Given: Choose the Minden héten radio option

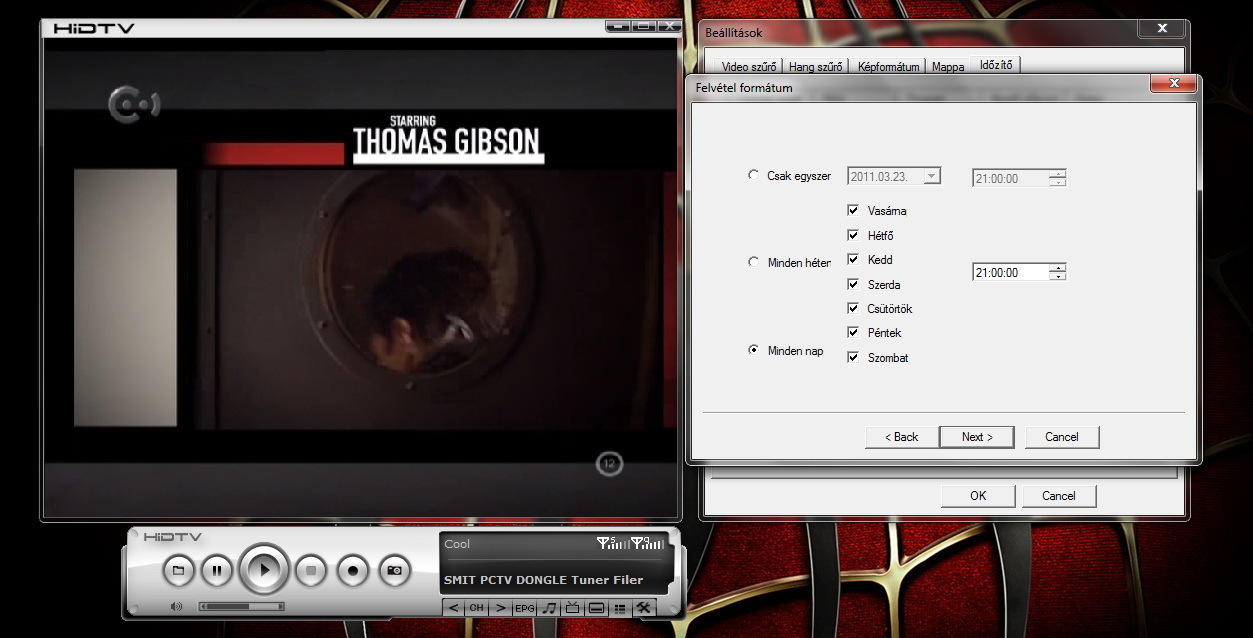Looking at the screenshot, I should coord(753,262).
